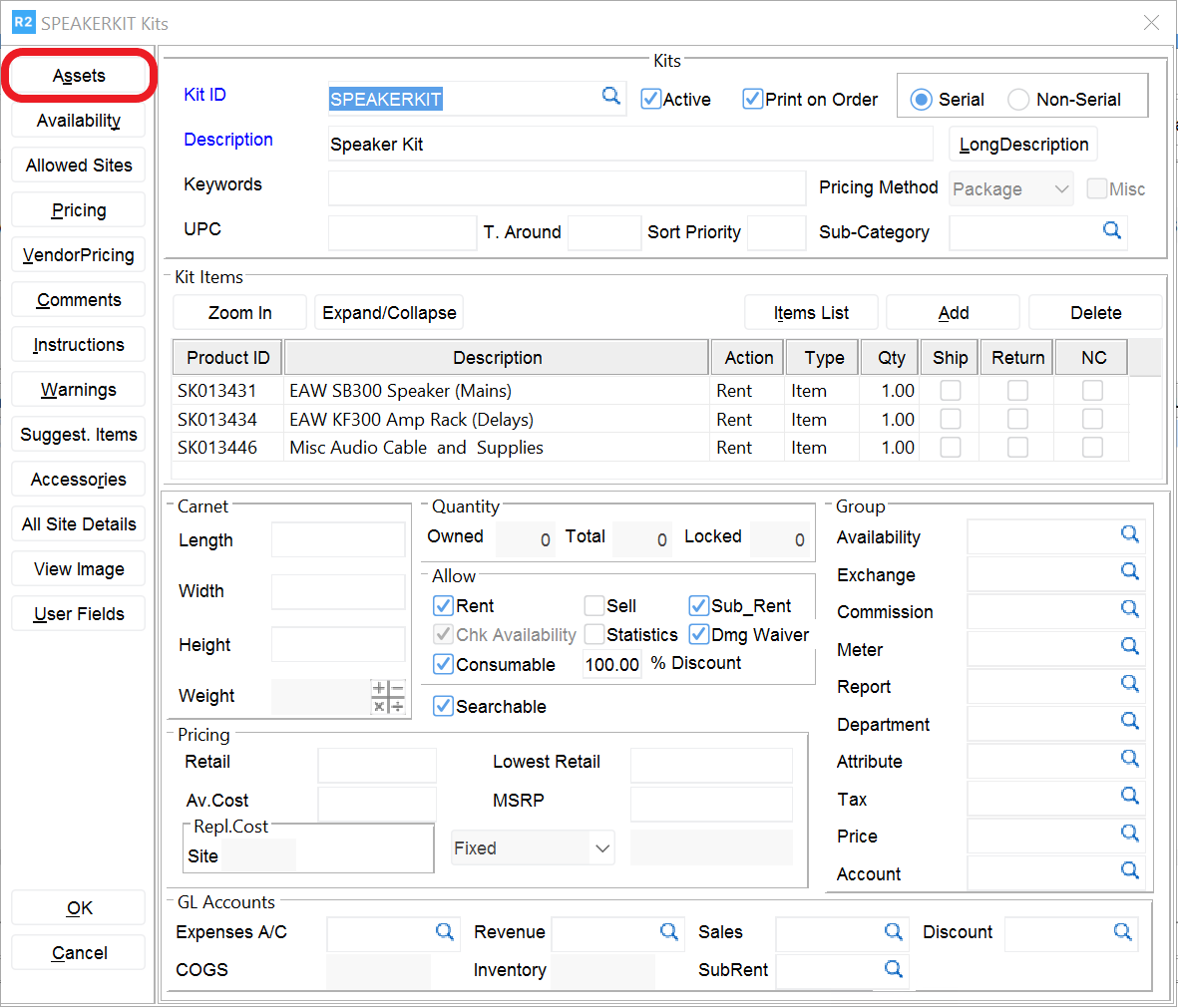Click the Tax group search icon

pyautogui.click(x=1129, y=796)
